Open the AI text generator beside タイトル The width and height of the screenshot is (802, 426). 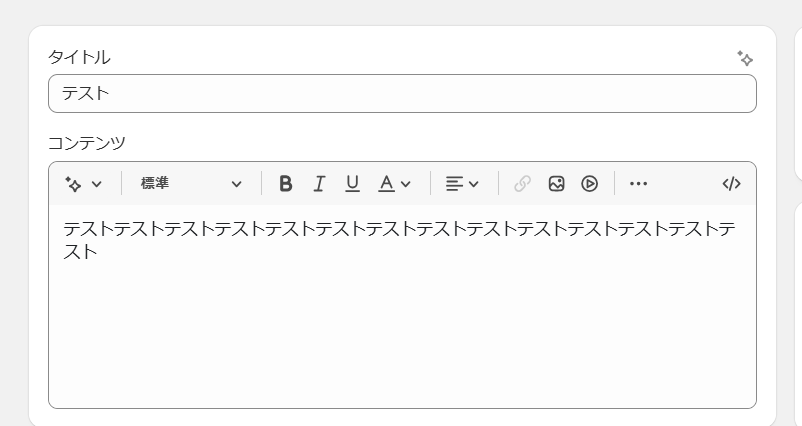[745, 58]
